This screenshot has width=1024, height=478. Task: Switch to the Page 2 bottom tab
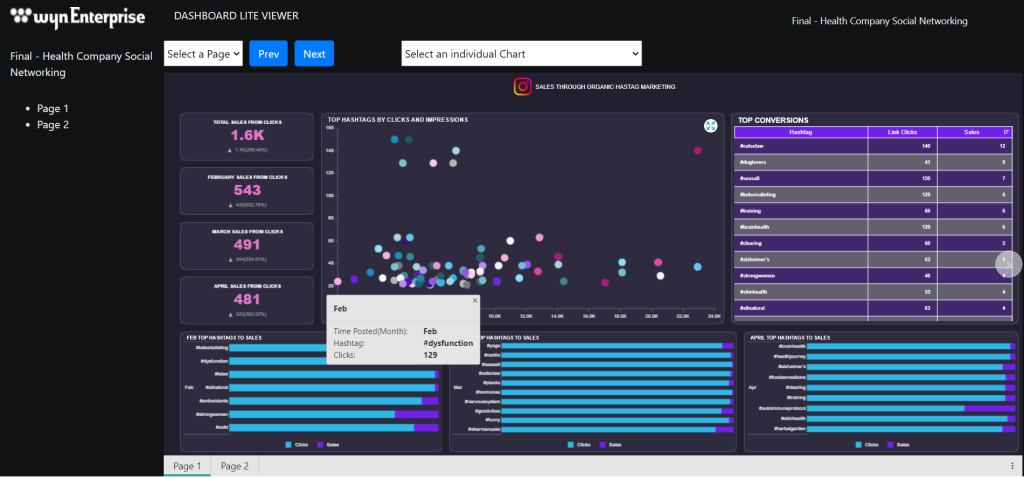(235, 466)
